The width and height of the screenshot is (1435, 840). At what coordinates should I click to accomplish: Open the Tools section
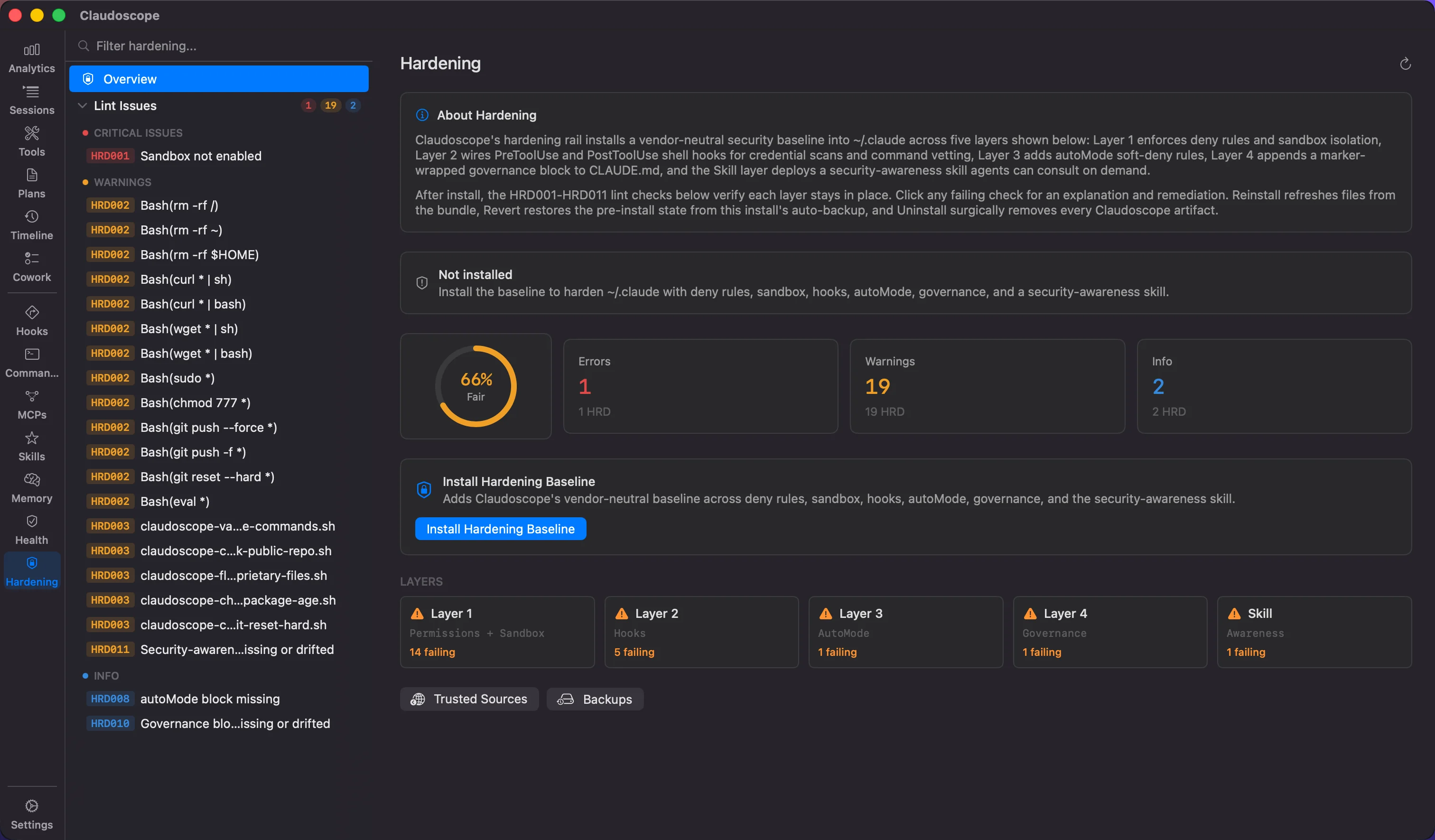click(x=32, y=142)
